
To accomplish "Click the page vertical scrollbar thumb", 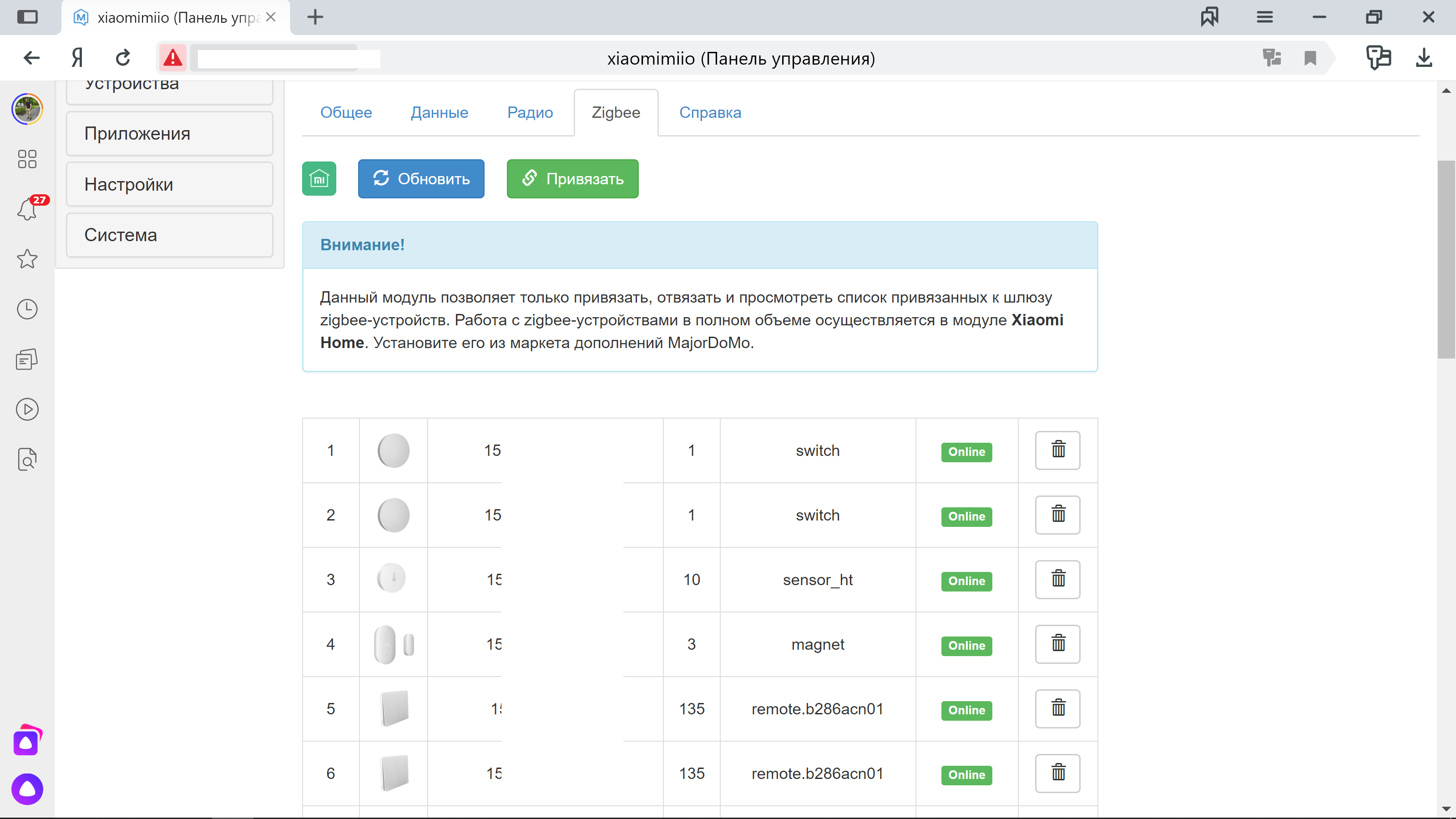I will pos(1446,259).
